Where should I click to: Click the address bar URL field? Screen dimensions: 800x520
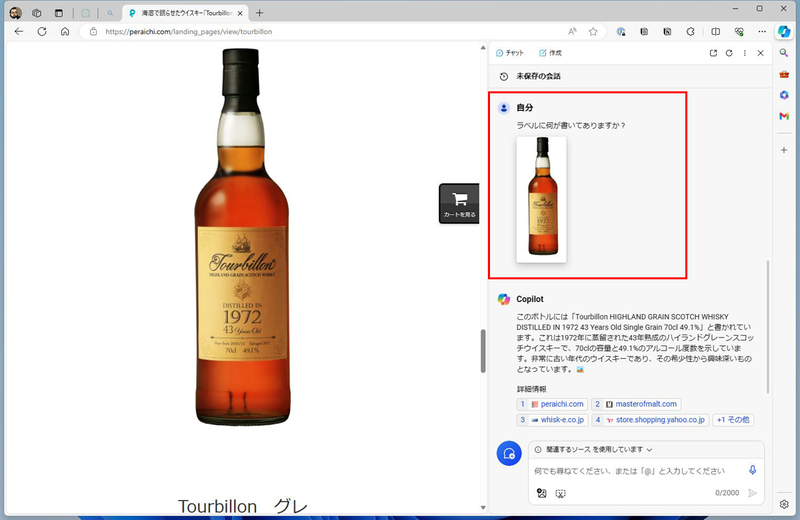pyautogui.click(x=327, y=32)
